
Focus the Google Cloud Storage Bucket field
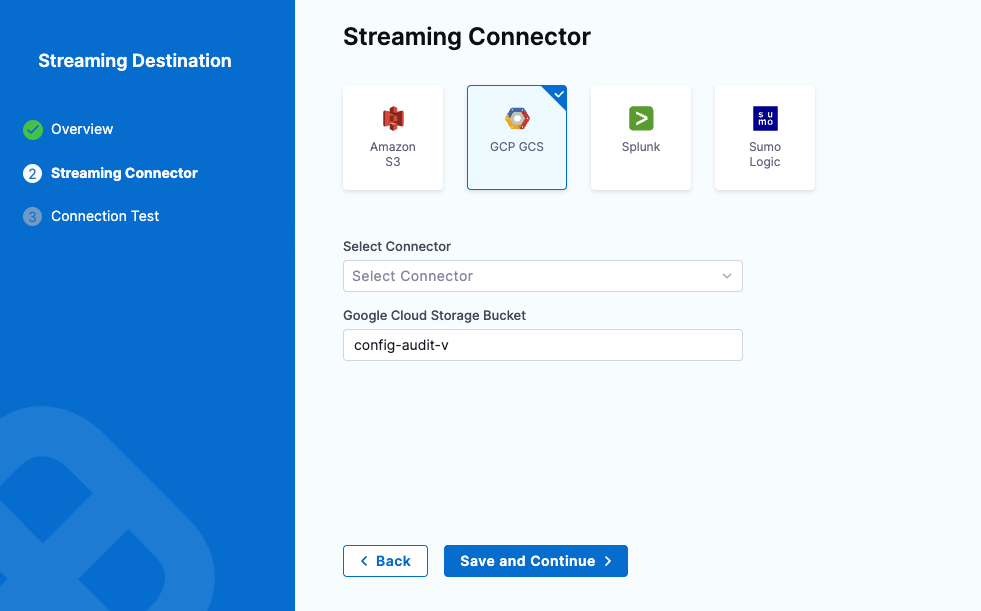[542, 345]
